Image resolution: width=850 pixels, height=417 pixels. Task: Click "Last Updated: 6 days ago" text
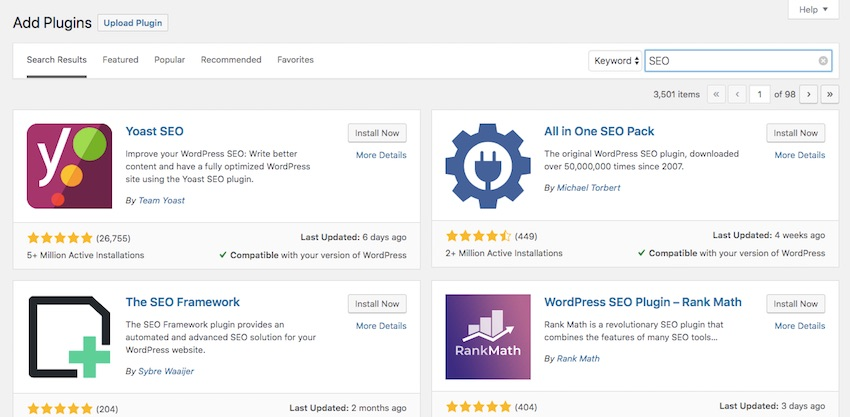coord(353,238)
